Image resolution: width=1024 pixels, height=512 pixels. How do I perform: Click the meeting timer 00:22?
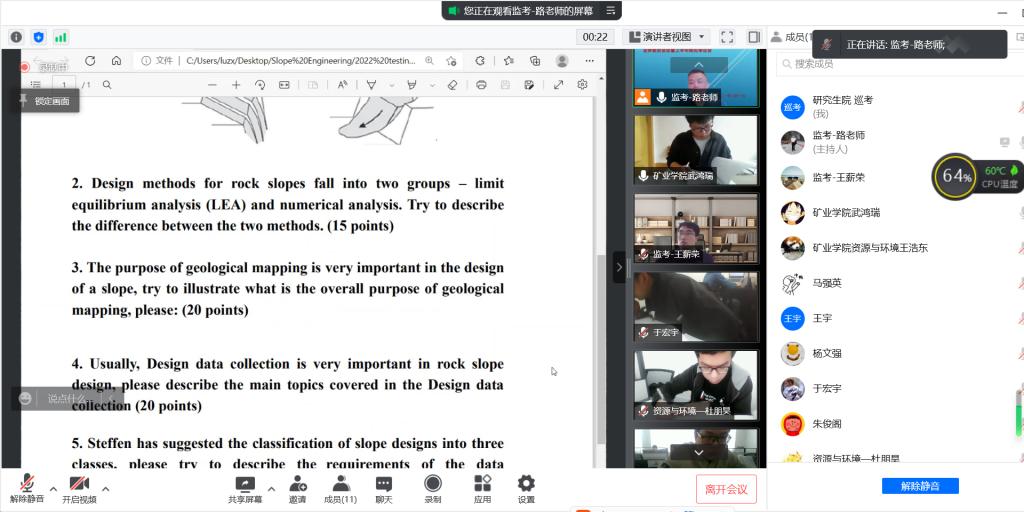point(595,37)
